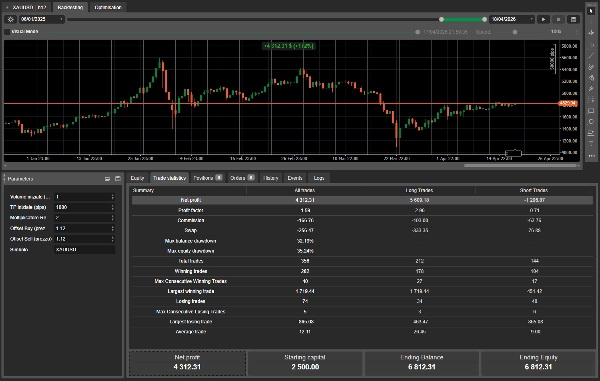Open the Positions tab

pyautogui.click(x=207, y=178)
